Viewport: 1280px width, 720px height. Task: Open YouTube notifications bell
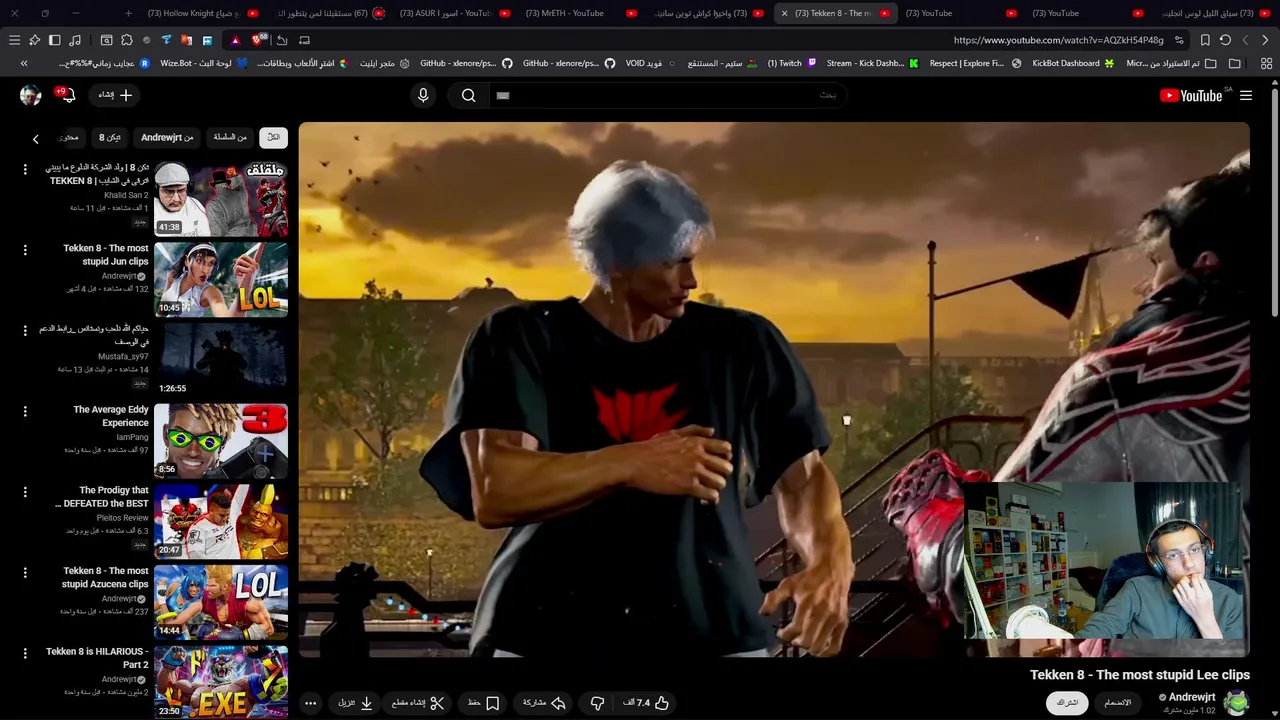click(68, 95)
